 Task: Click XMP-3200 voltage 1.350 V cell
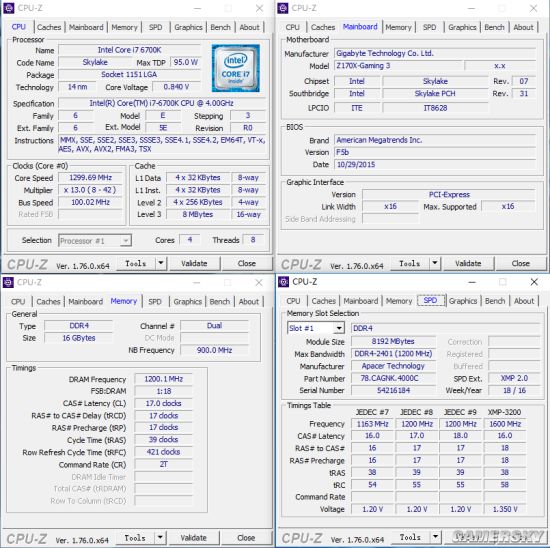coord(505,509)
